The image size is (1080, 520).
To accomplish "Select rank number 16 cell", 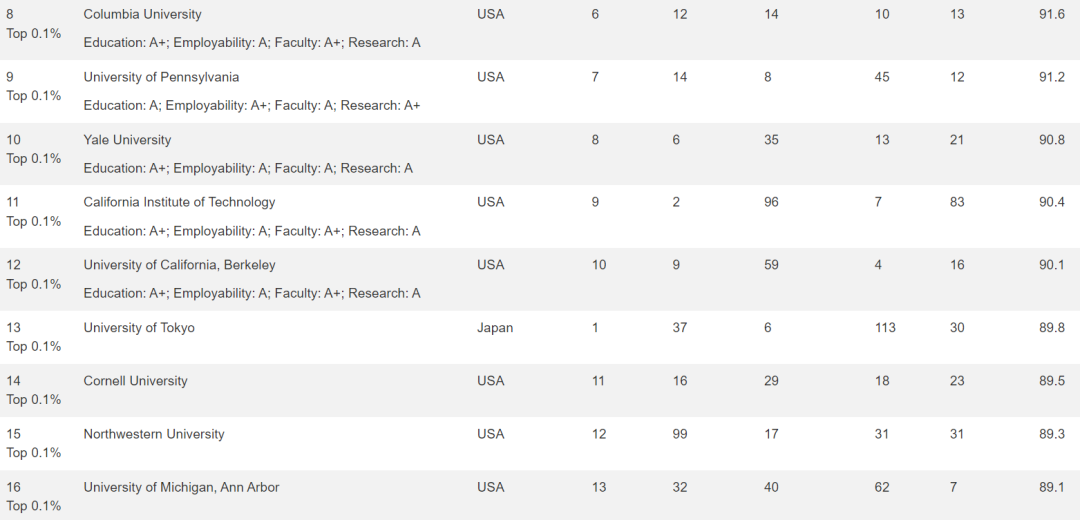I will tap(13, 488).
